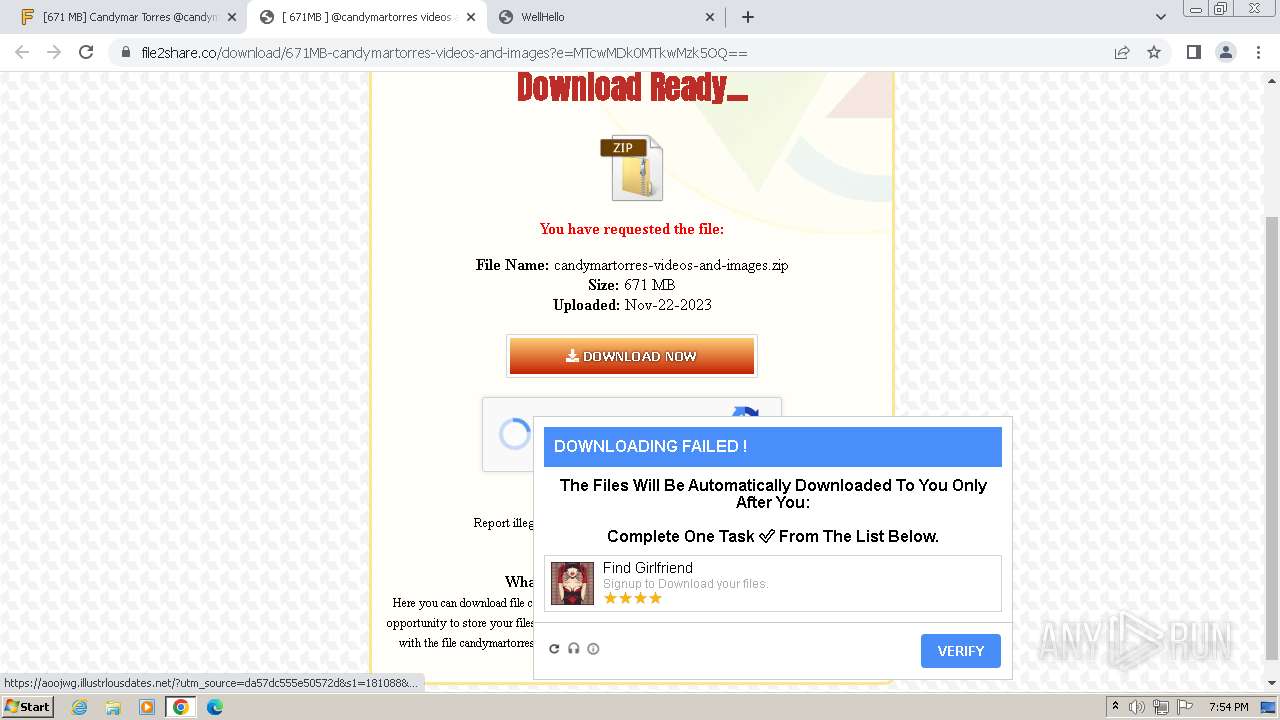
Task: Click the Find Girlfriend thumbnail image
Action: pos(572,583)
